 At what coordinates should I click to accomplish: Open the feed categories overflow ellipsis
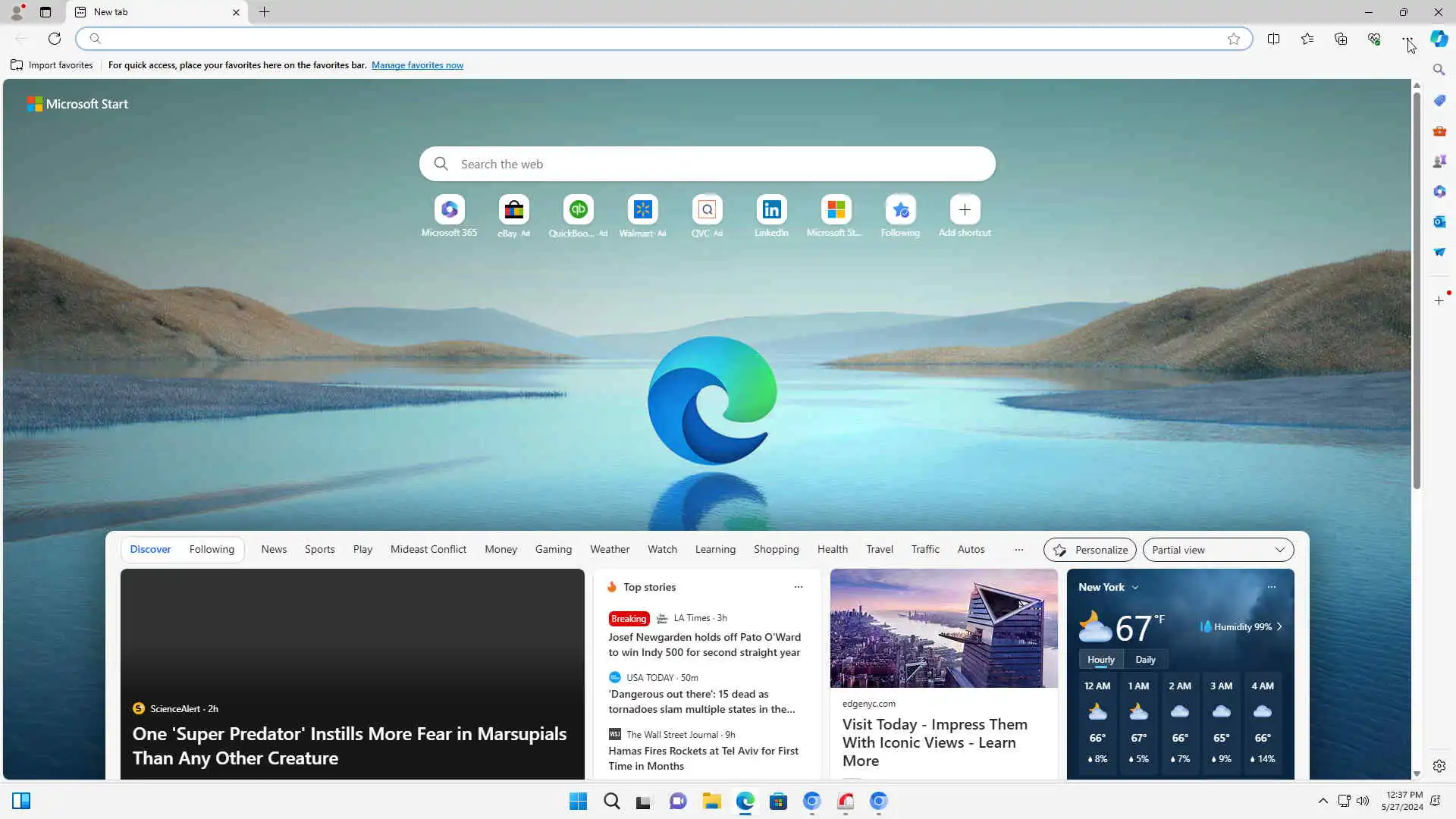1018,550
